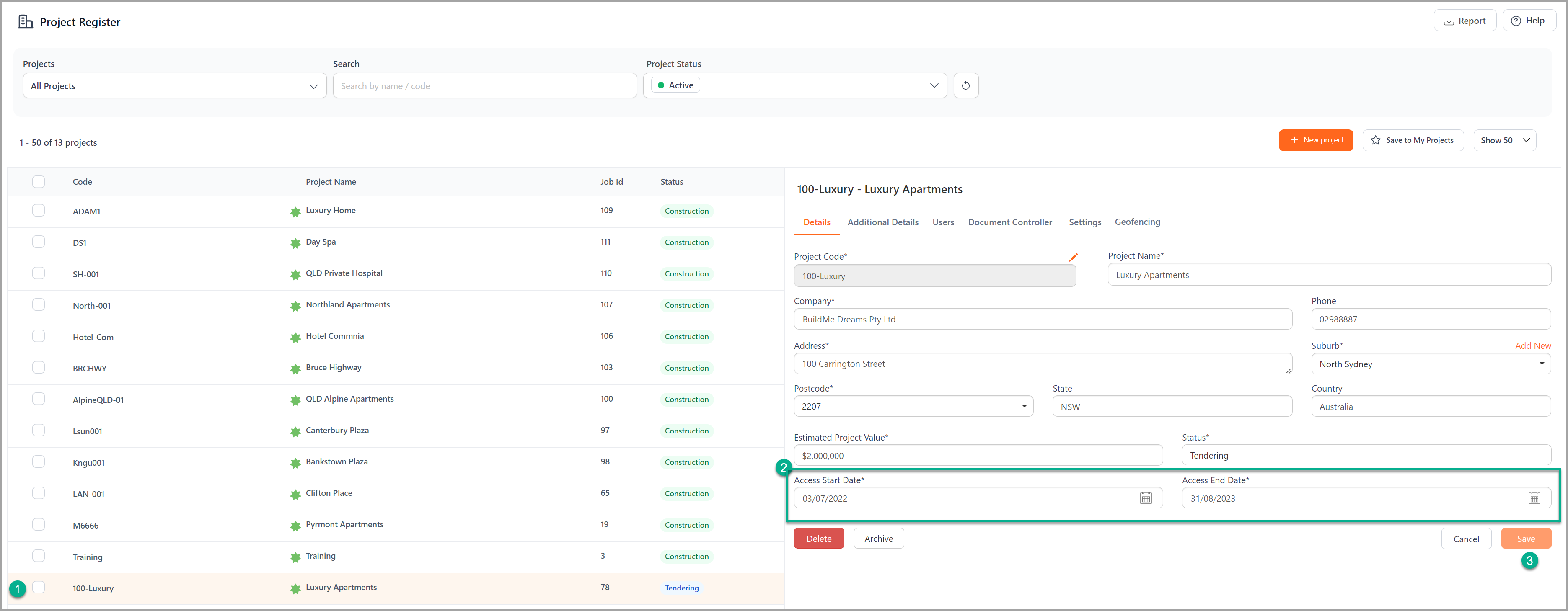Click green star icon beside Canterbury Plaza
Image resolution: width=1568 pixels, height=611 pixels.
295,431
